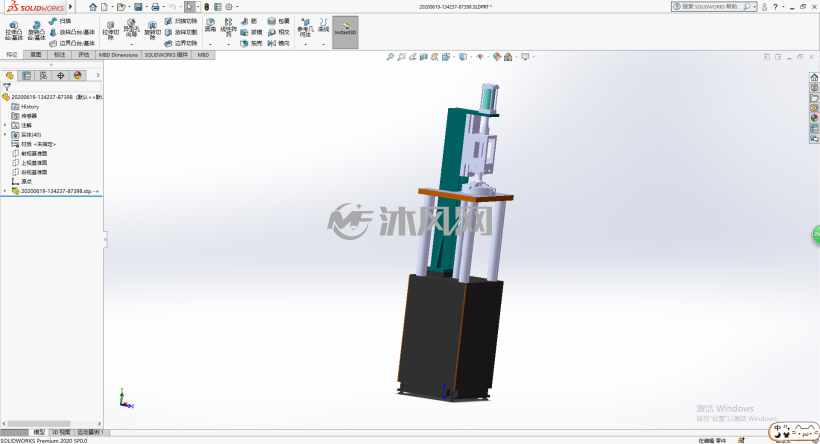Viewport: 820px width, 444px height.
Task: Open the dropdown arrow next to Save
Action: (x=146, y=7)
